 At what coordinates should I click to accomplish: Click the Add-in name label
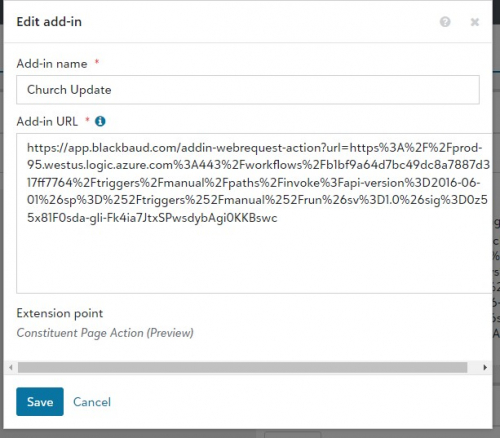(52, 63)
